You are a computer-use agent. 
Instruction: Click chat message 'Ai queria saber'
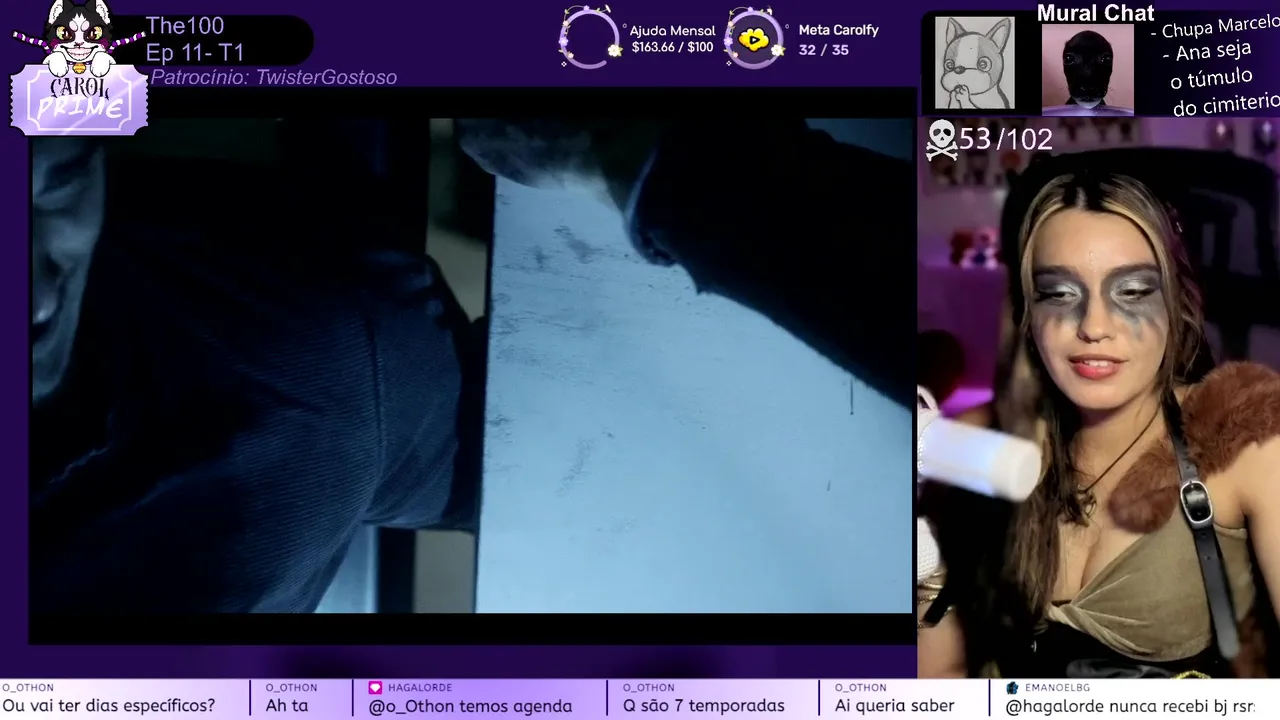895,706
